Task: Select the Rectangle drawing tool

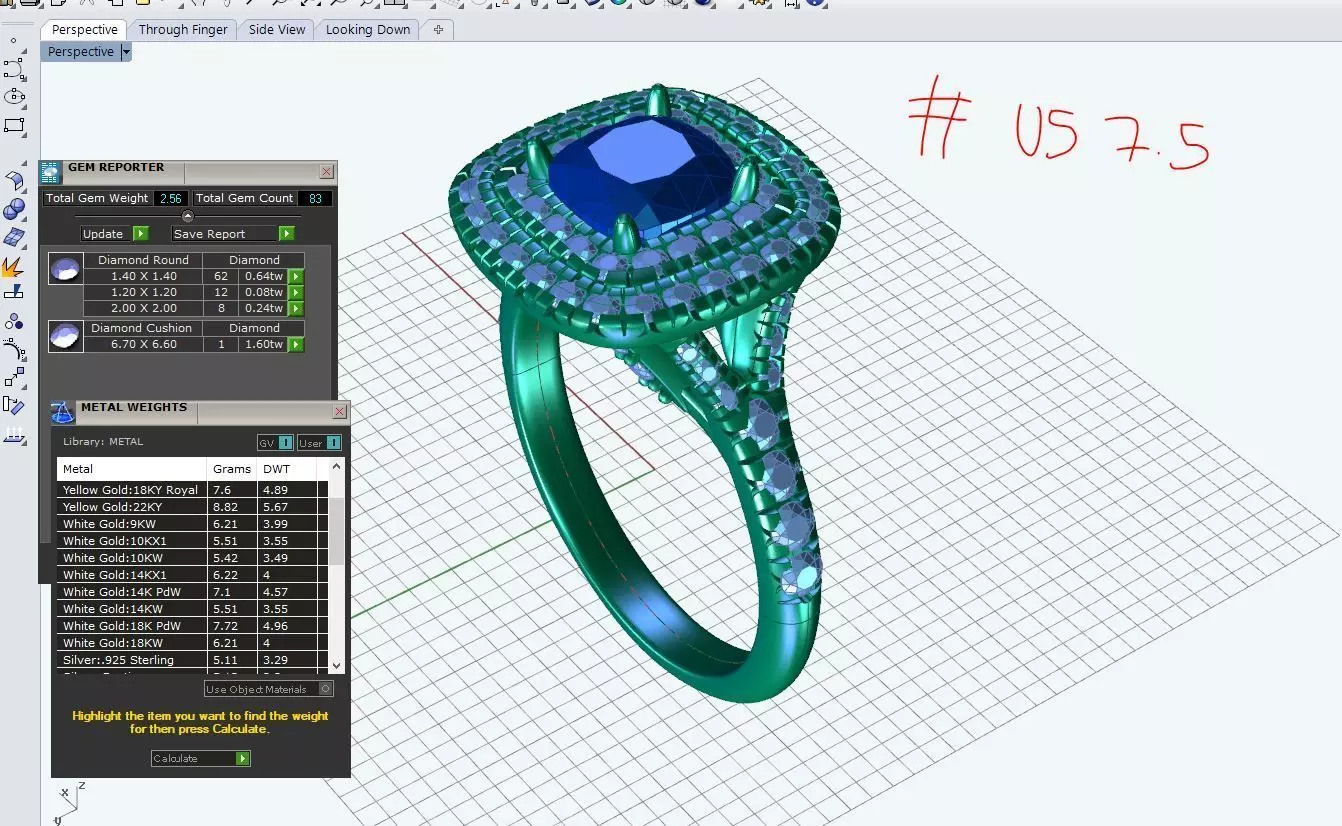Action: [14, 126]
